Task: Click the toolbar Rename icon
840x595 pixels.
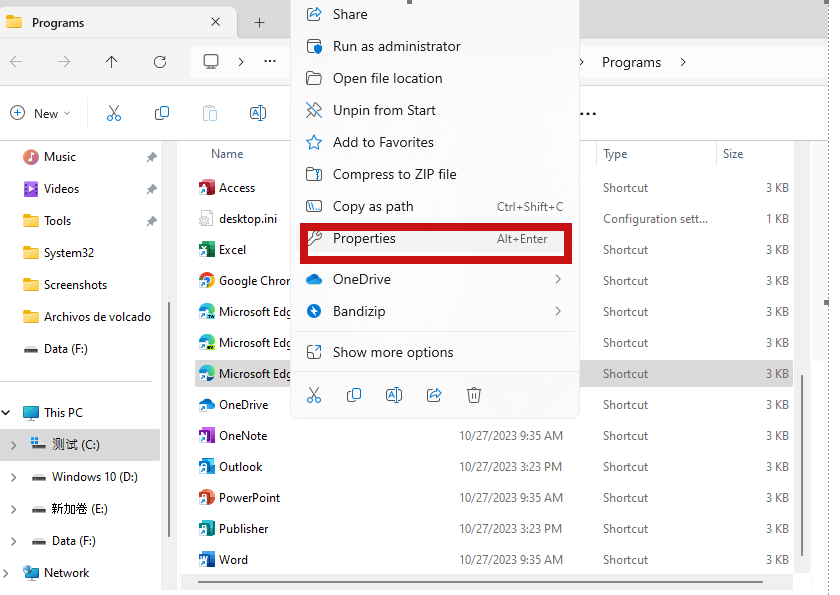Action: tap(258, 113)
